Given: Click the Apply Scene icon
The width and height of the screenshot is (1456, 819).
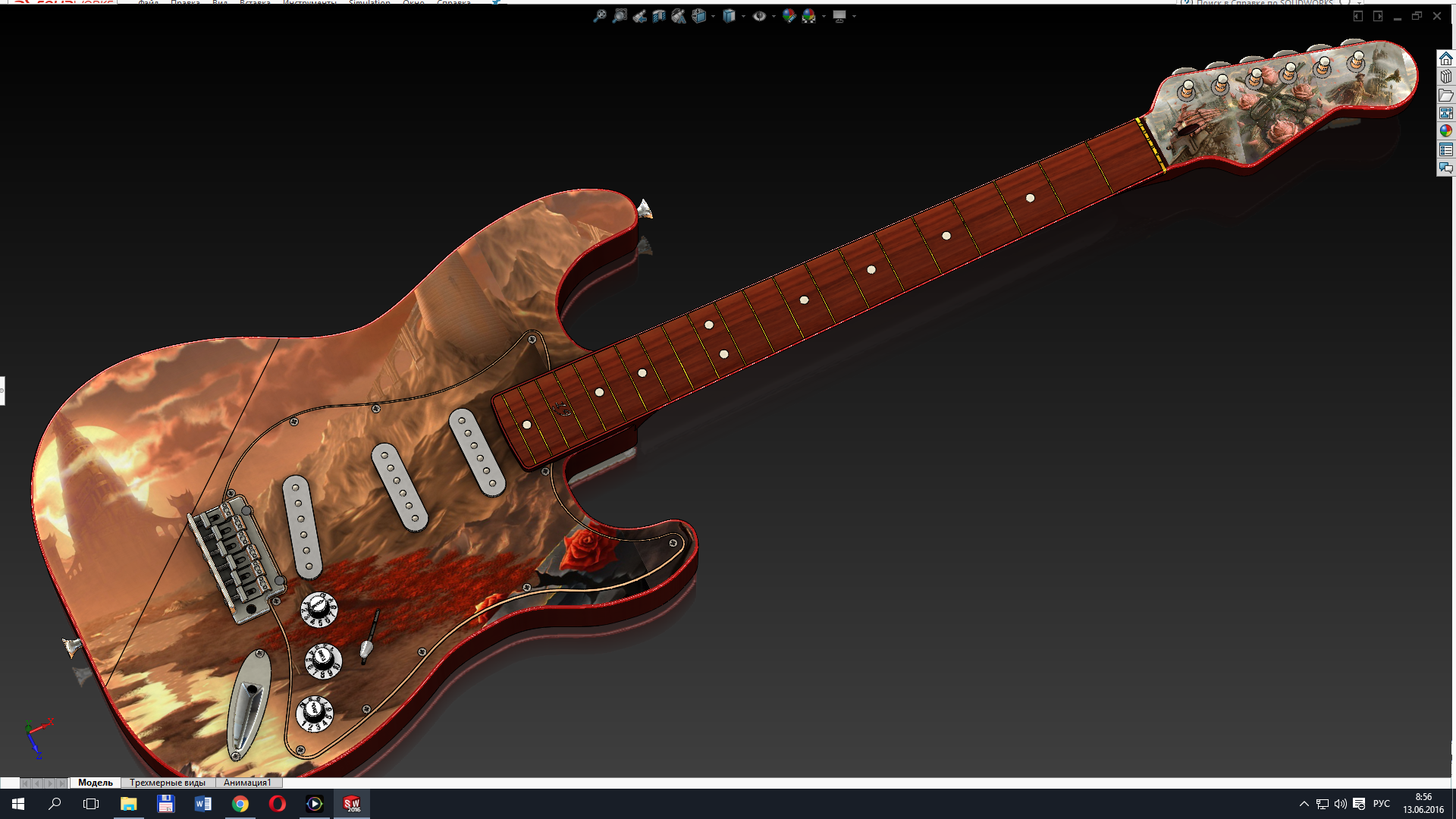Looking at the screenshot, I should click(x=809, y=16).
